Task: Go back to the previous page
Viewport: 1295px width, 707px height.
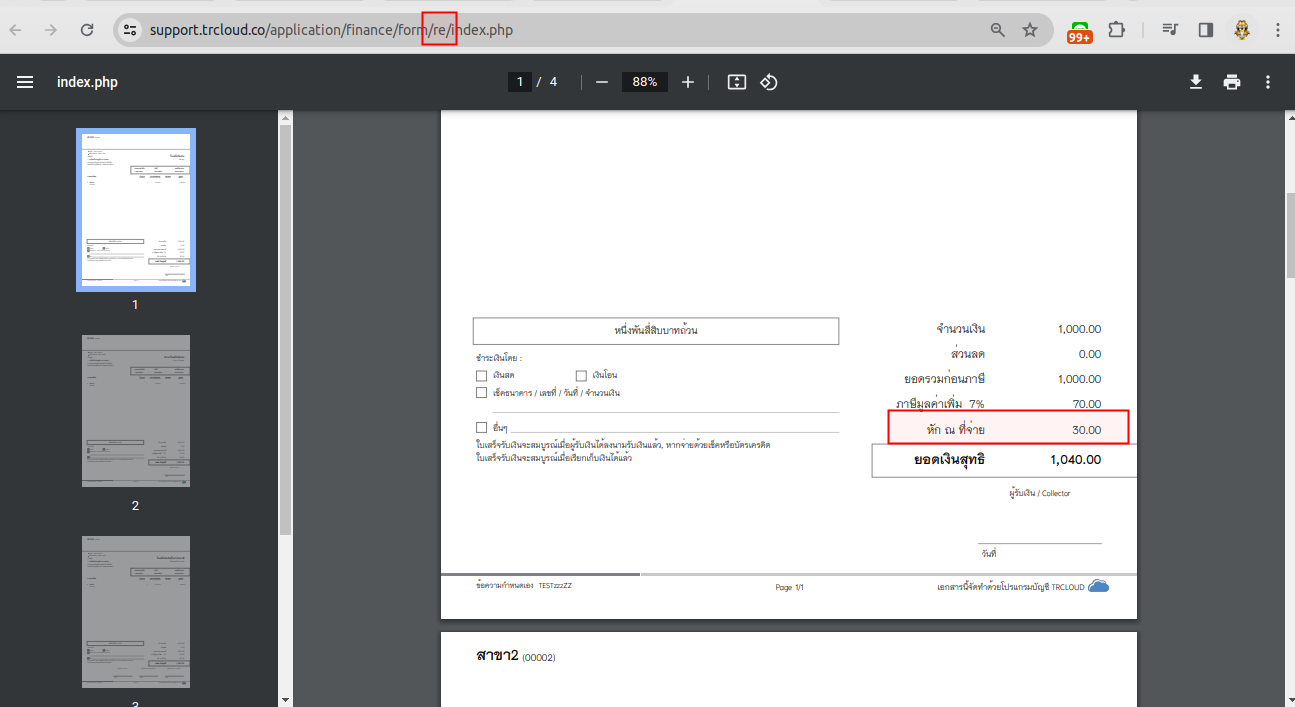Action: pyautogui.click(x=17, y=30)
